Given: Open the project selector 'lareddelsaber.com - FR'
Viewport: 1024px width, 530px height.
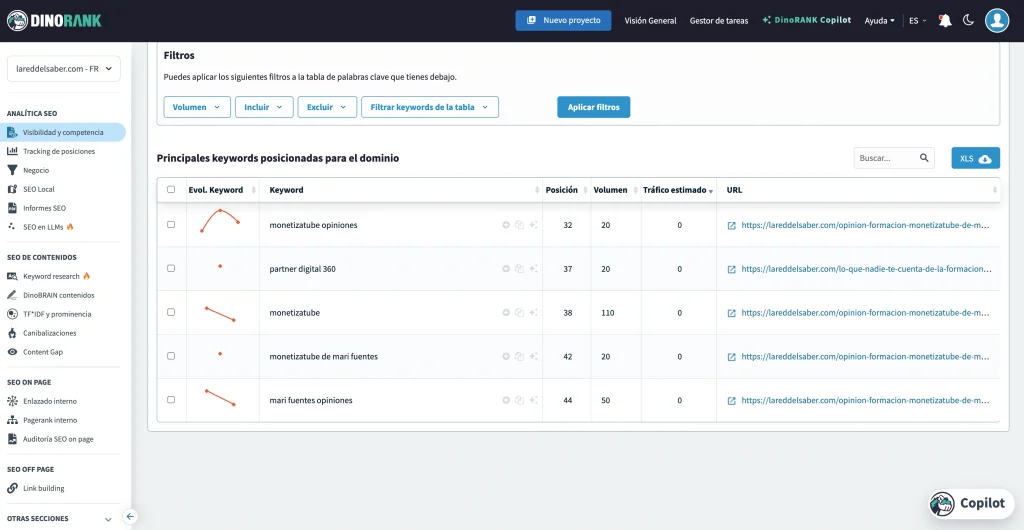Looking at the screenshot, I should [x=64, y=69].
